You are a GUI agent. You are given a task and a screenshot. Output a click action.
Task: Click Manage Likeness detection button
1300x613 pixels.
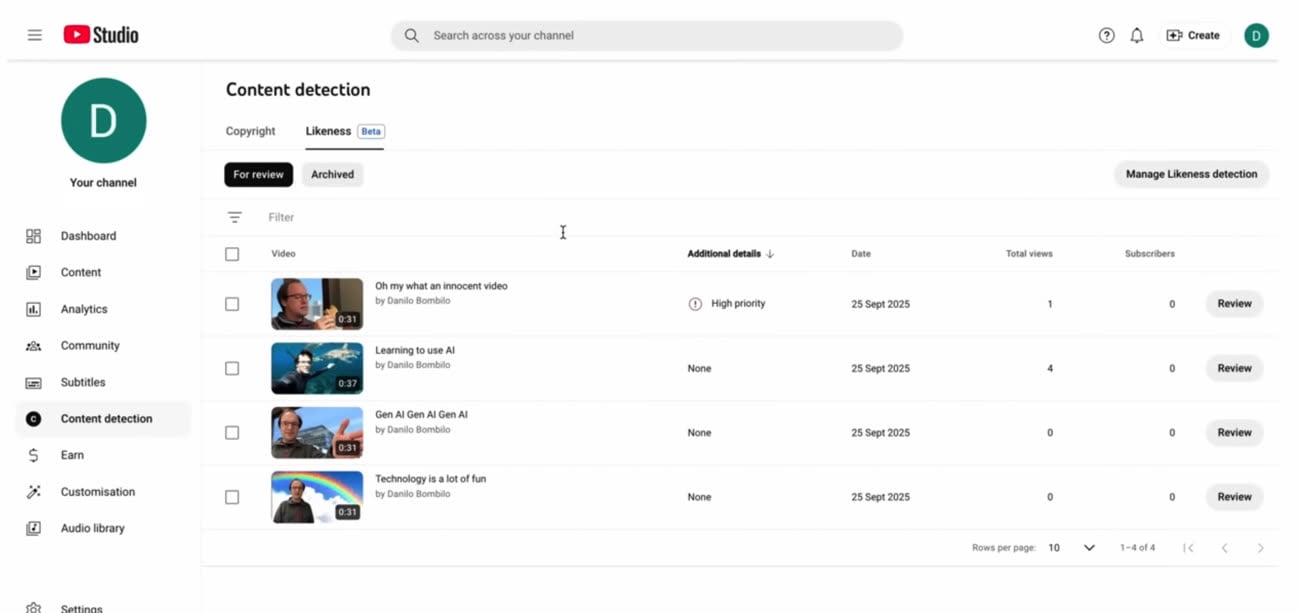point(1191,174)
